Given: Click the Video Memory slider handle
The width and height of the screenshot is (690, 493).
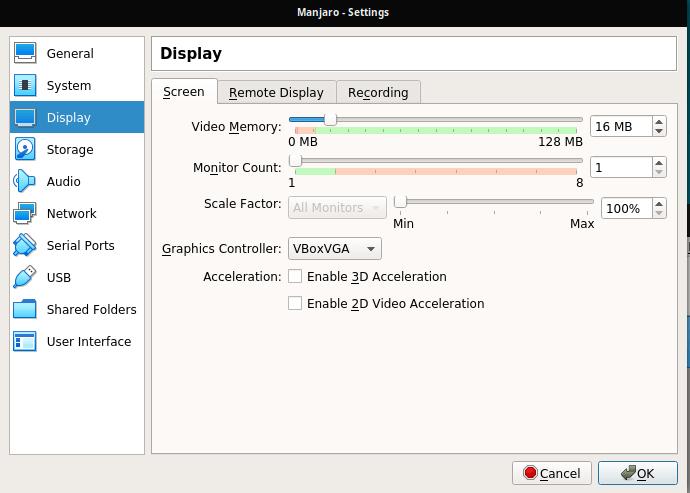Looking at the screenshot, I should 330,119.
